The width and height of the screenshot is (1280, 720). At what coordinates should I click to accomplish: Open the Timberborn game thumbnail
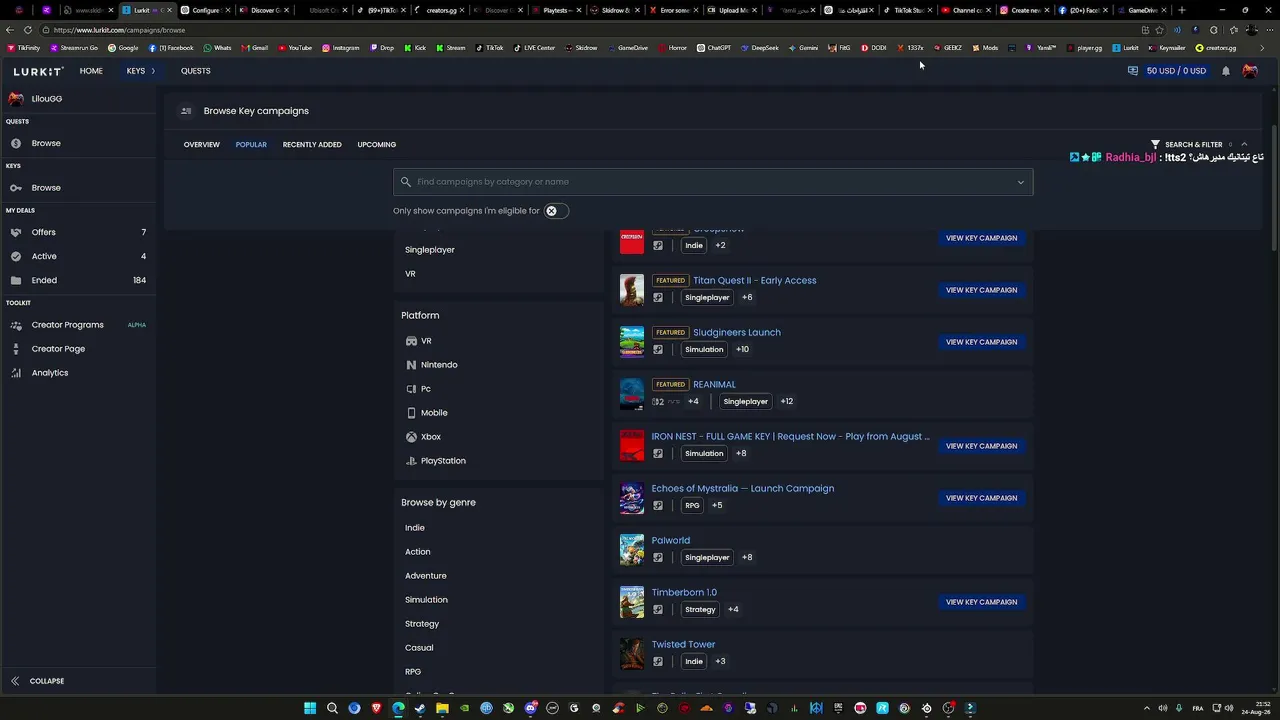tap(632, 602)
